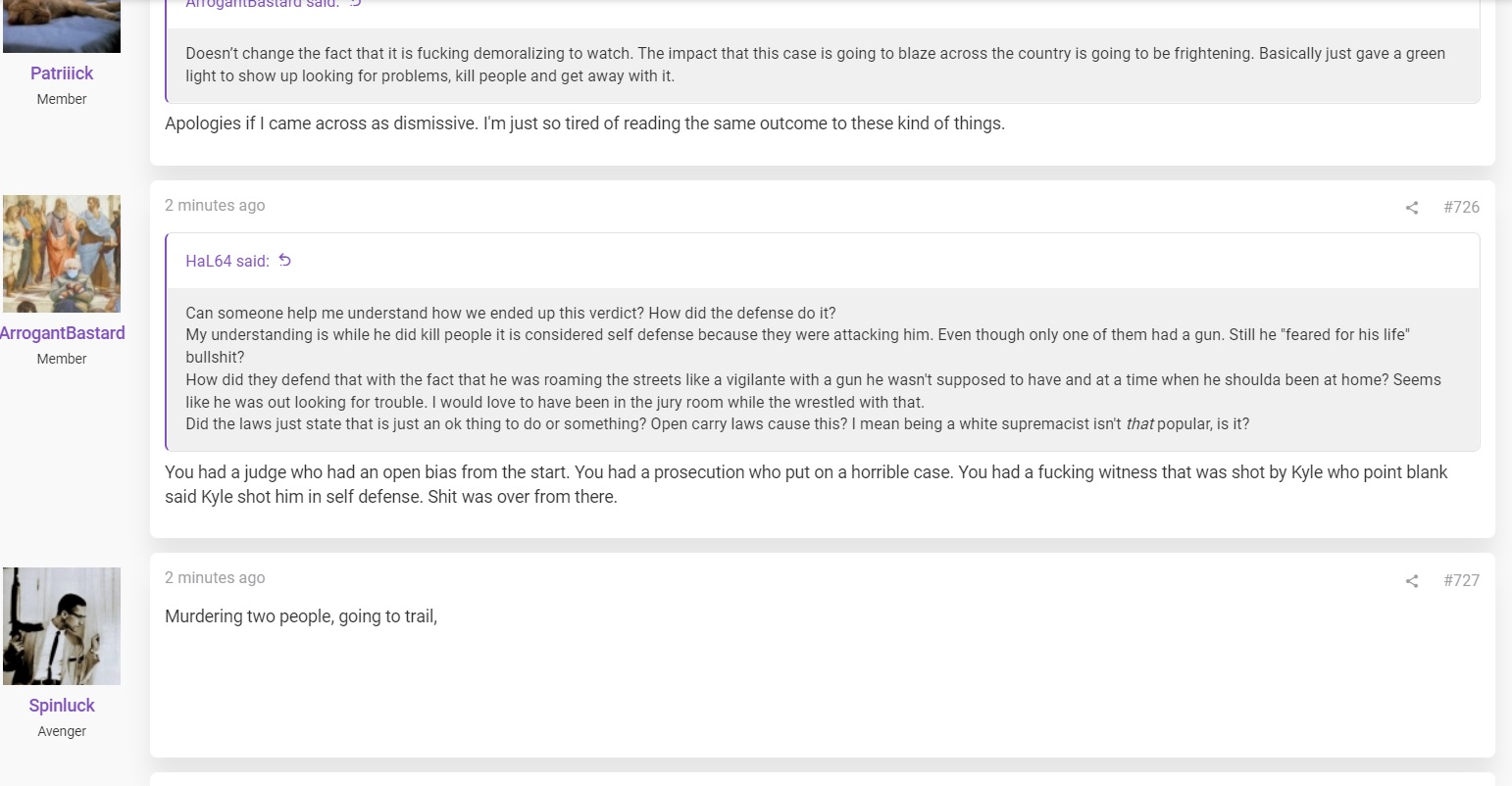Screen dimensions: 1512x786
Task: Click Patriiick's avatar image
Action: click(62, 25)
